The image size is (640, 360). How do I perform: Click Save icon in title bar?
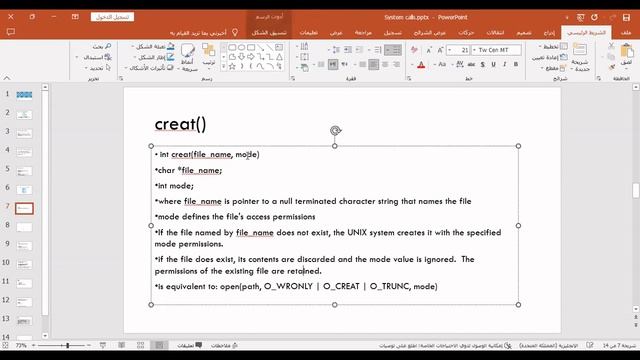click(626, 17)
